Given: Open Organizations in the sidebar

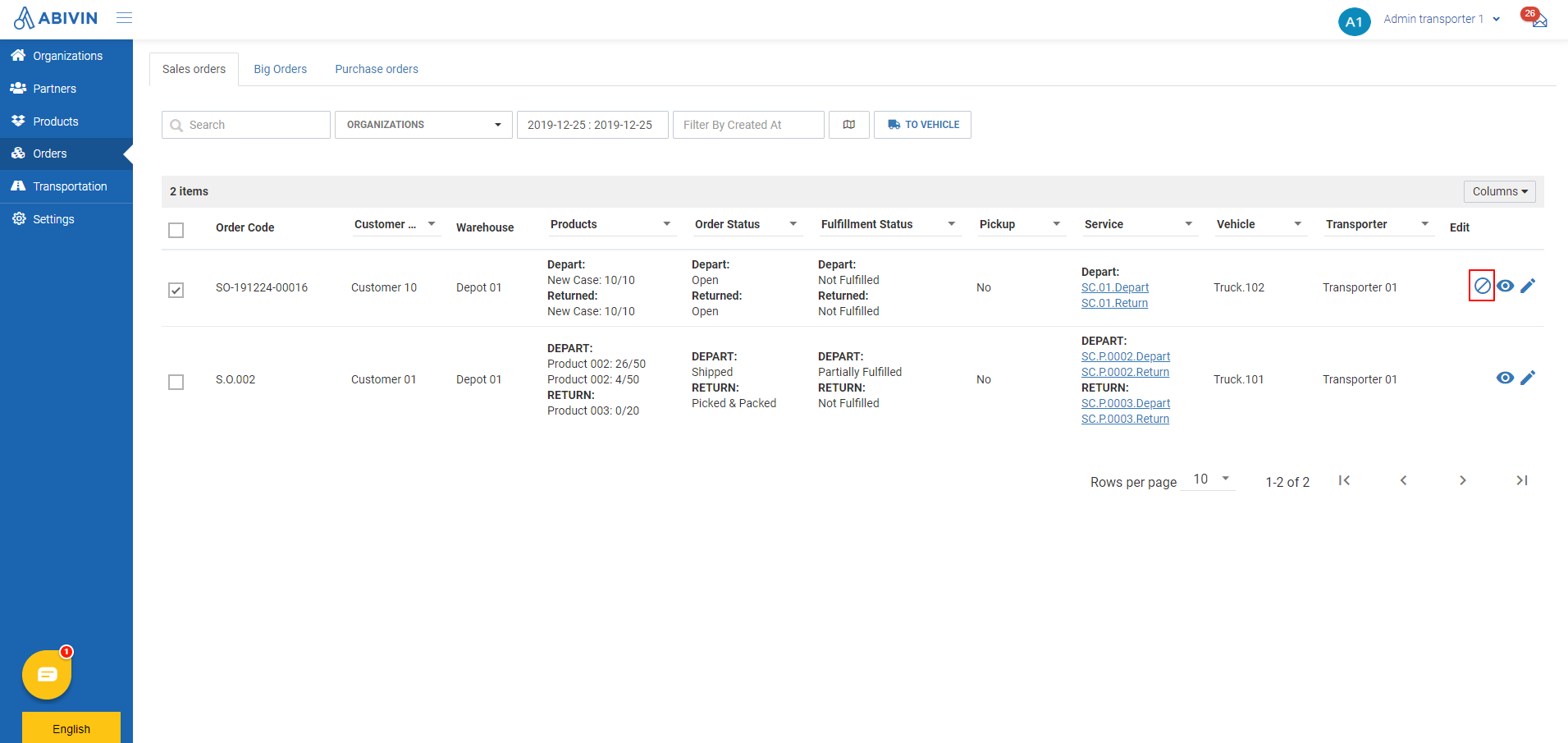Looking at the screenshot, I should coord(66,56).
